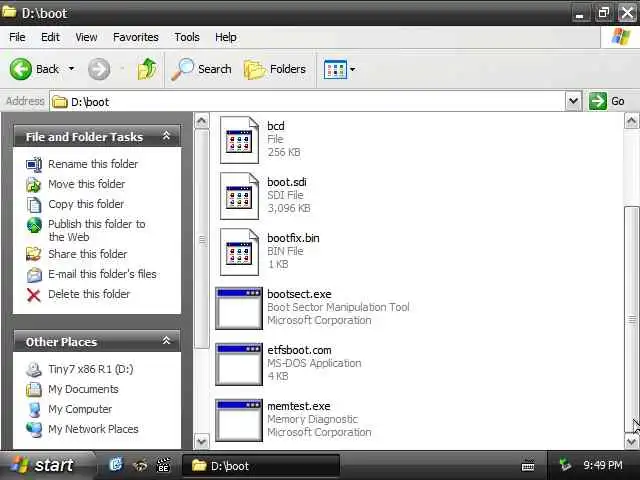Collapse the File and Folder Tasks panel
The image size is (640, 480).
tap(166, 136)
